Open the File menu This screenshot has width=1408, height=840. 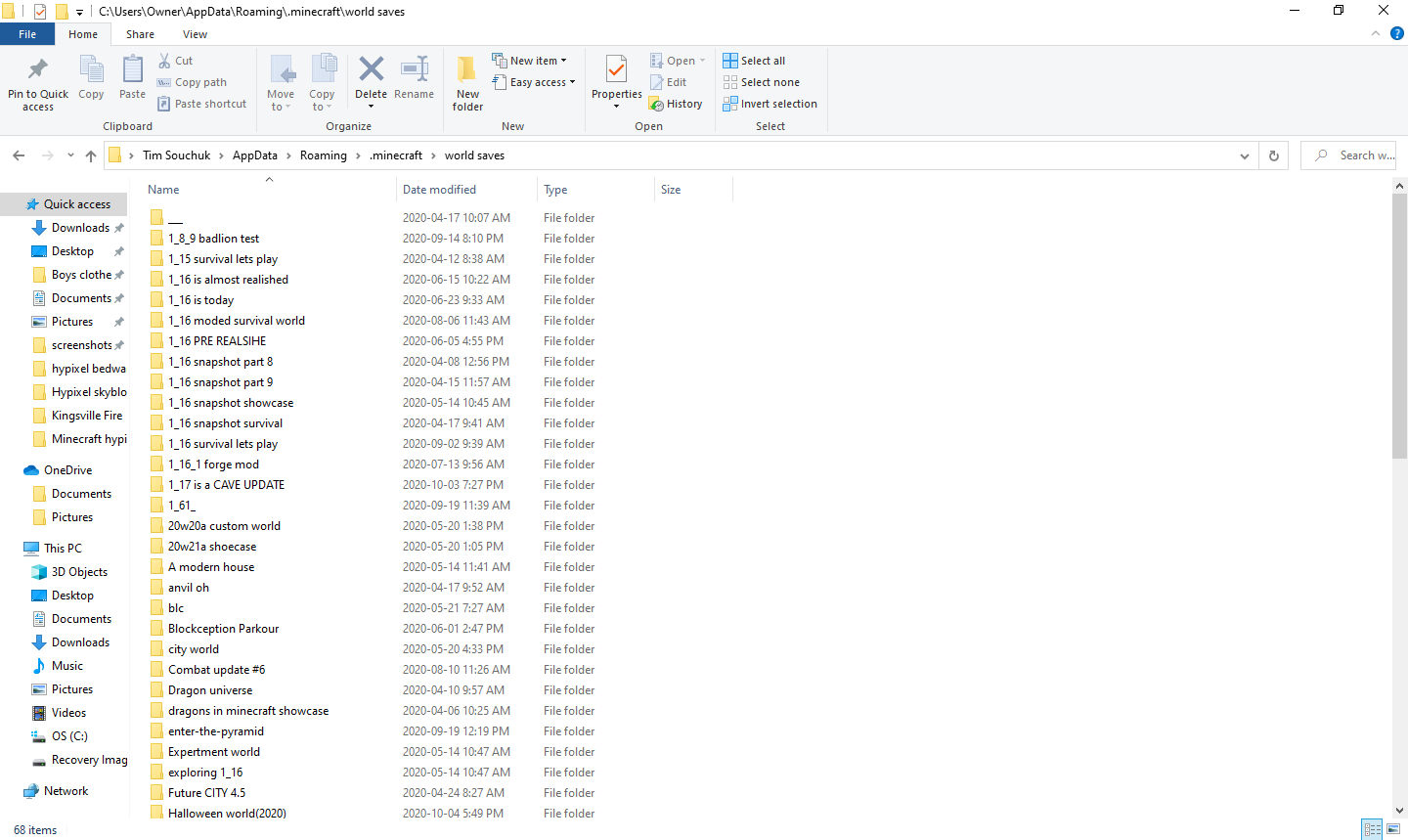tap(27, 34)
